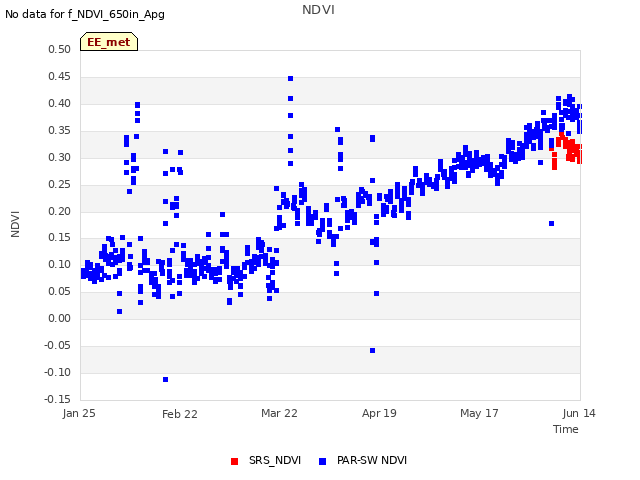Click the 0.40 y-axis tick label
The width and height of the screenshot is (640, 480).
tap(60, 103)
